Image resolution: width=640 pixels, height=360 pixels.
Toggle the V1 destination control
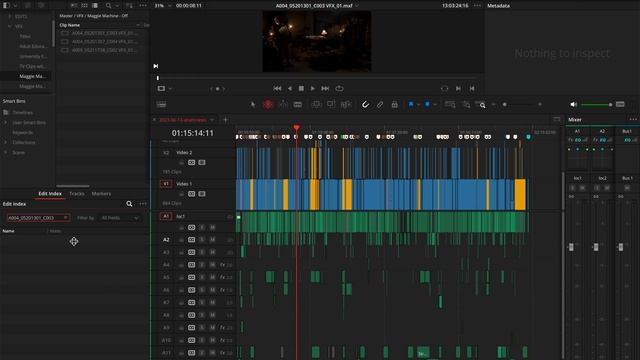point(166,184)
